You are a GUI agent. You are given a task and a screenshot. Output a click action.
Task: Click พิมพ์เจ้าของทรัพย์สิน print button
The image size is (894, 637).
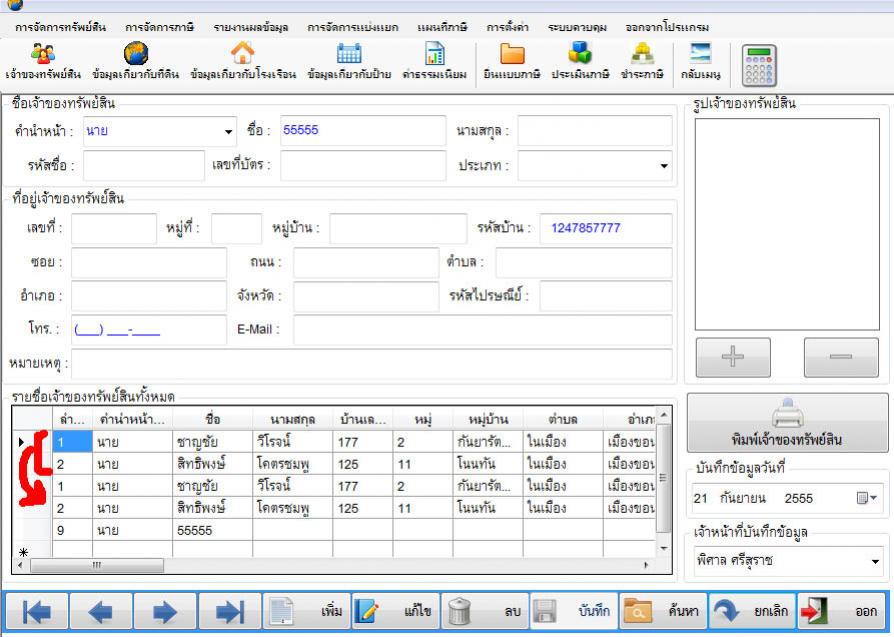[787, 423]
